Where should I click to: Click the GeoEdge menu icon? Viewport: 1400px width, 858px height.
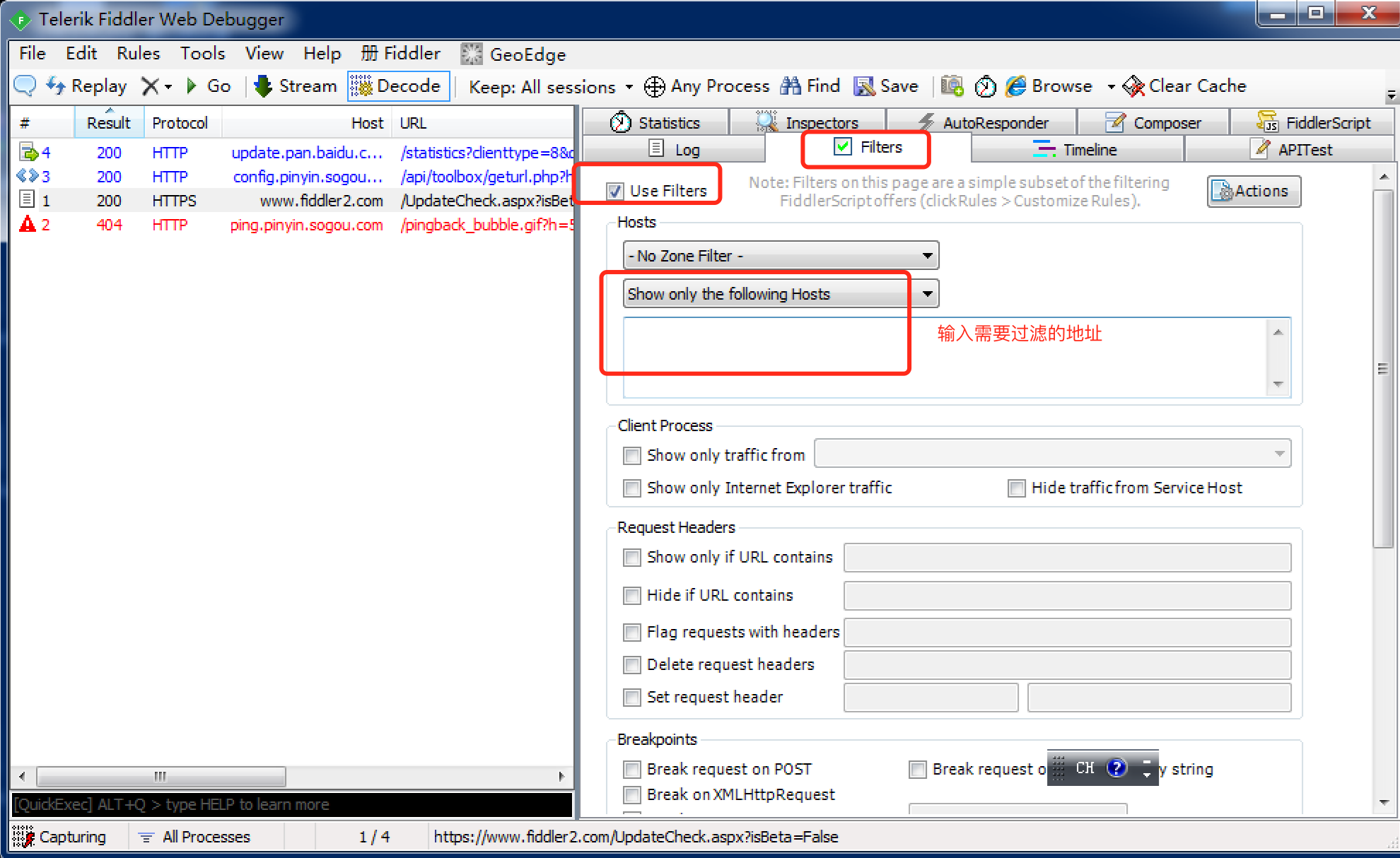[471, 54]
